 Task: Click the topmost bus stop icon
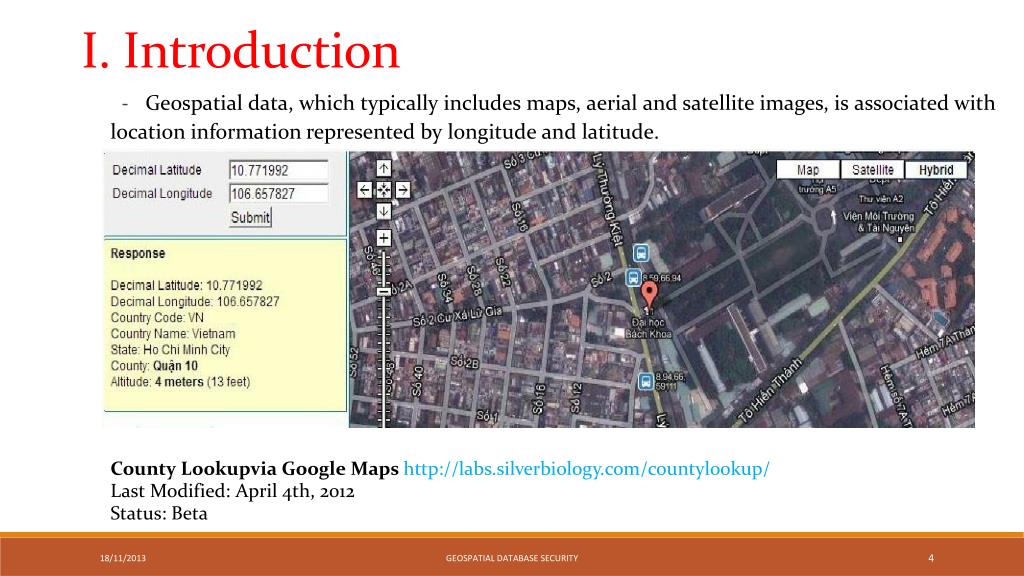pyautogui.click(x=641, y=253)
